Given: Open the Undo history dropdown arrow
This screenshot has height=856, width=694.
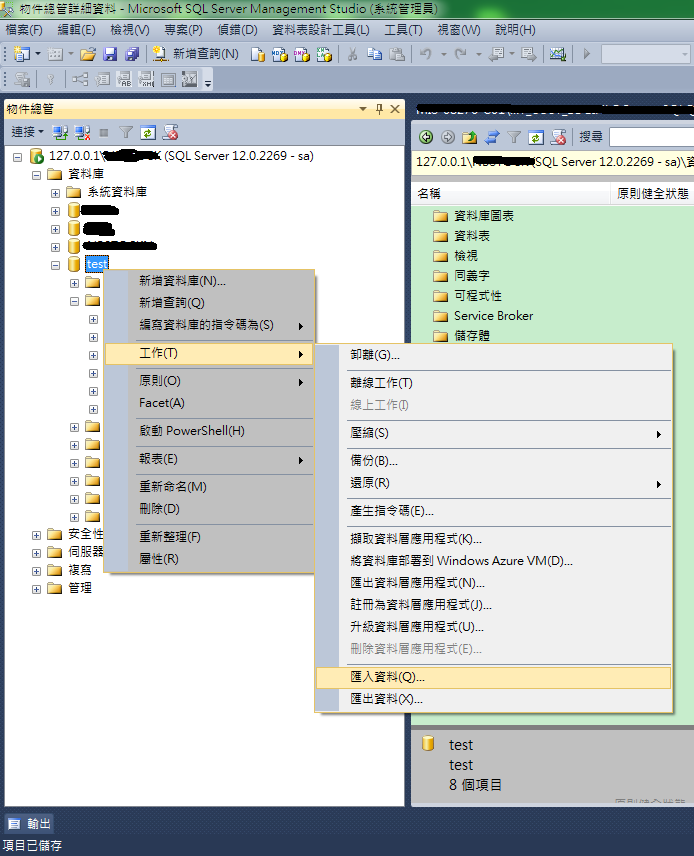Looking at the screenshot, I should (x=443, y=54).
